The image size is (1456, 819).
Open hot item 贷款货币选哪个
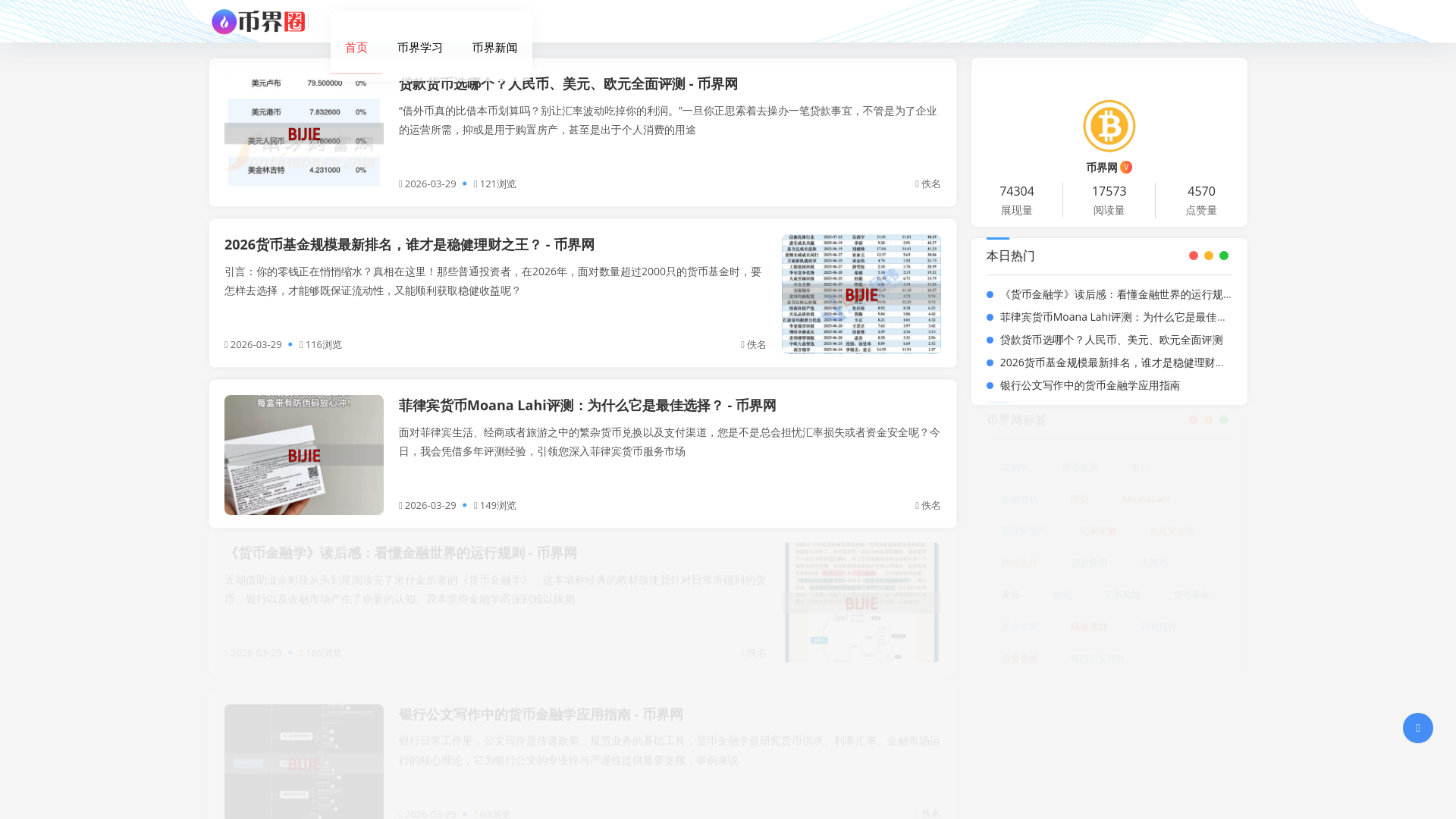(1111, 340)
